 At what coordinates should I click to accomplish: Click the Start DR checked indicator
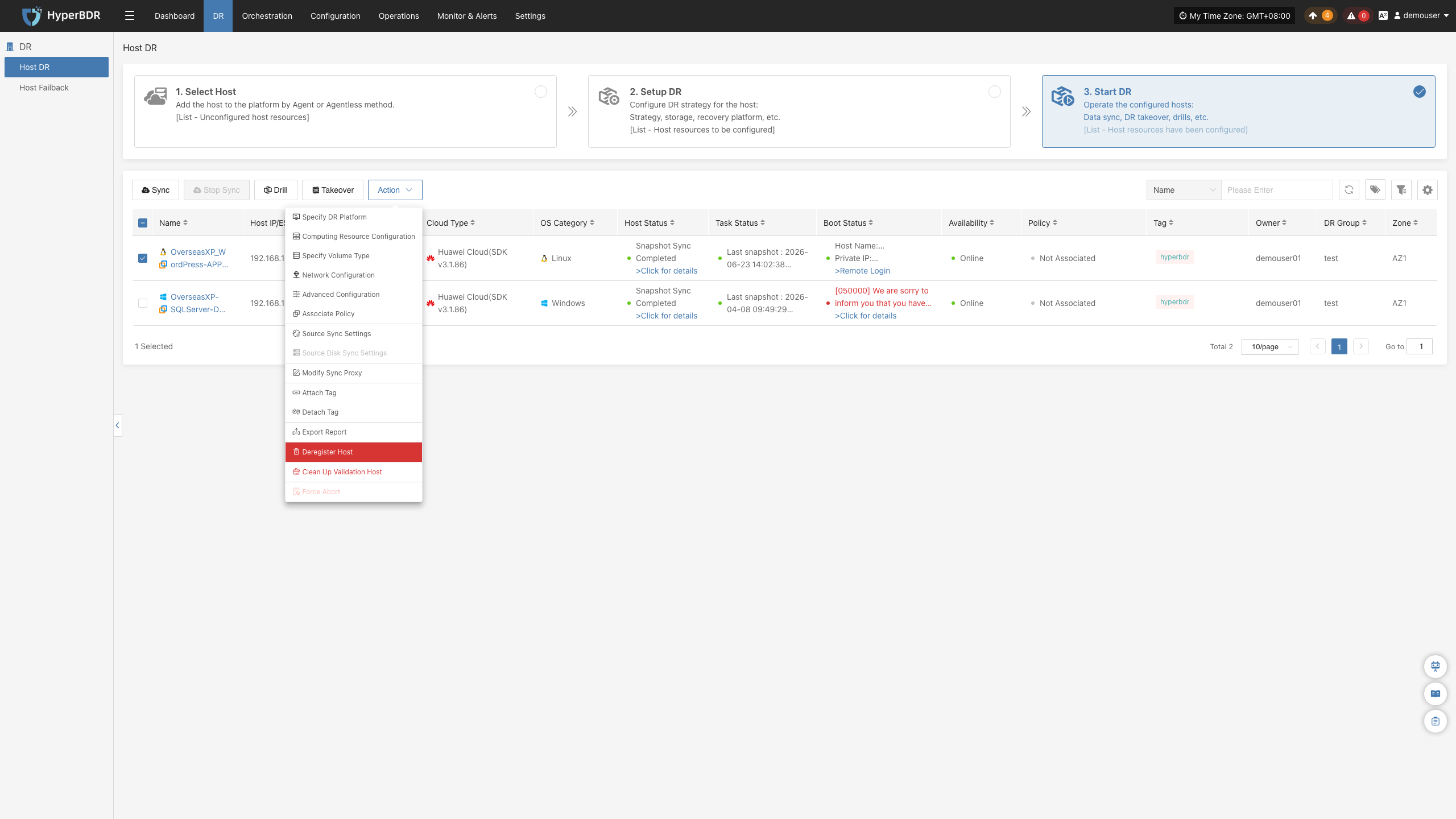pos(1420,92)
